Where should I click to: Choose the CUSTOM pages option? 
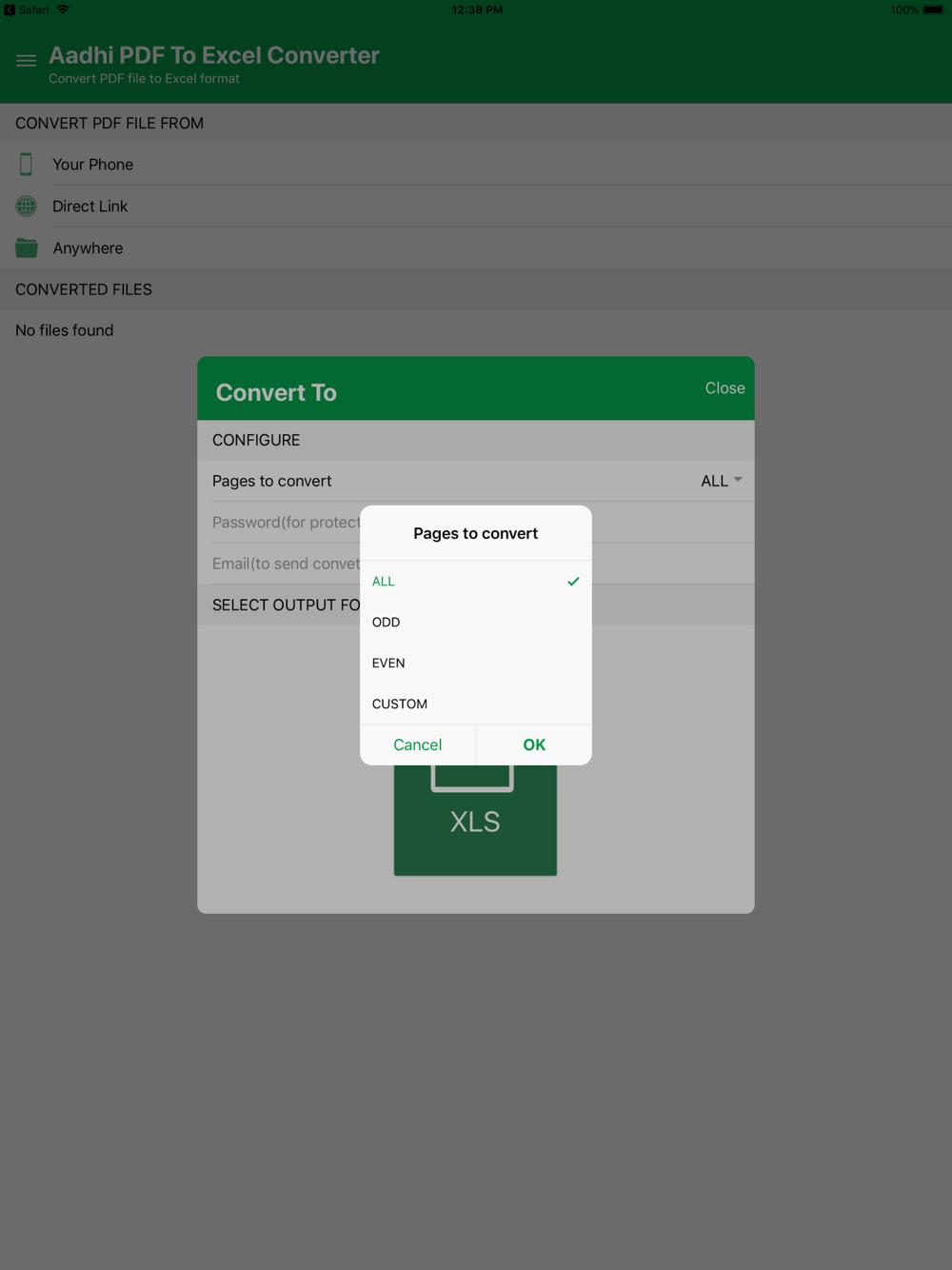point(476,704)
